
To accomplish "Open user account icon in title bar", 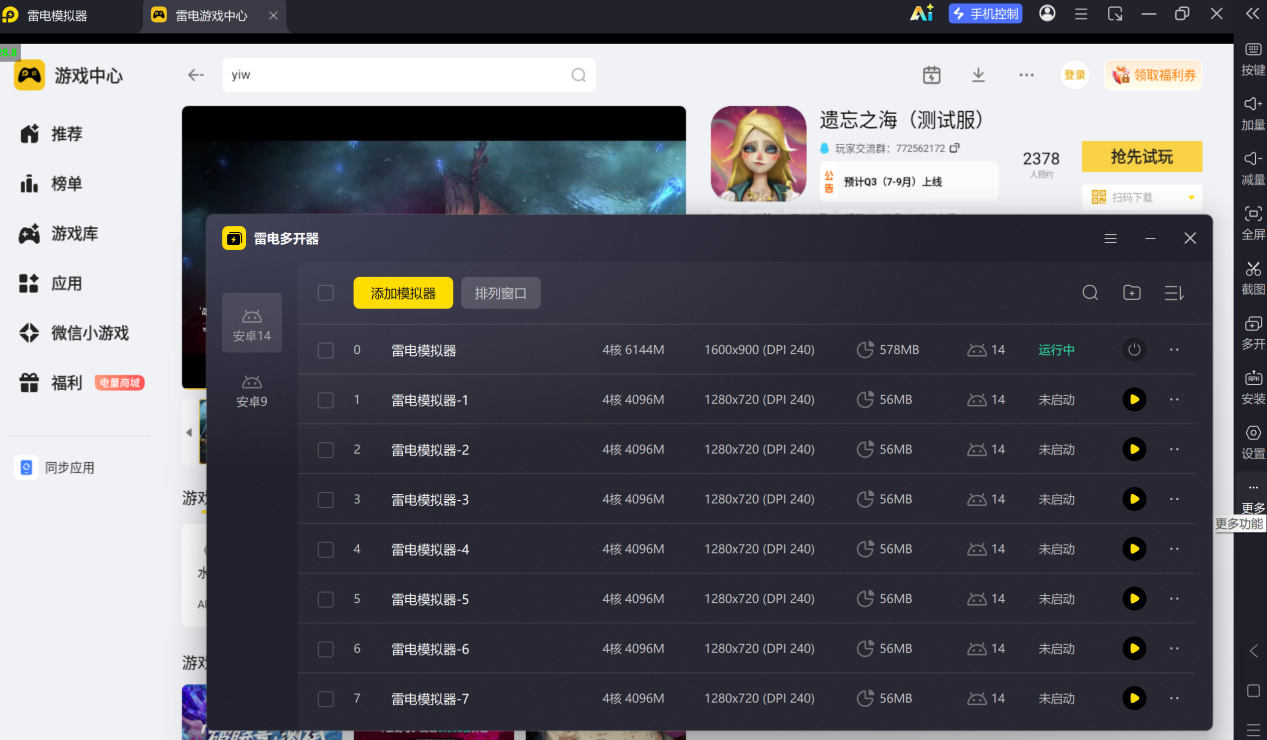I will point(1047,14).
